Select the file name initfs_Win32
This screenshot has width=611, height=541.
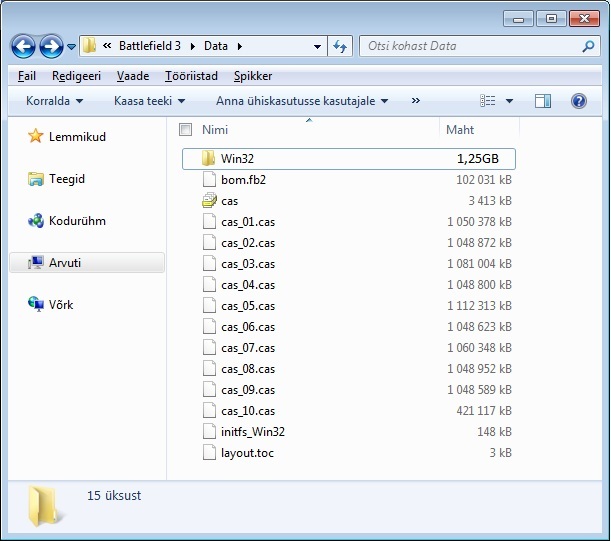tap(253, 432)
